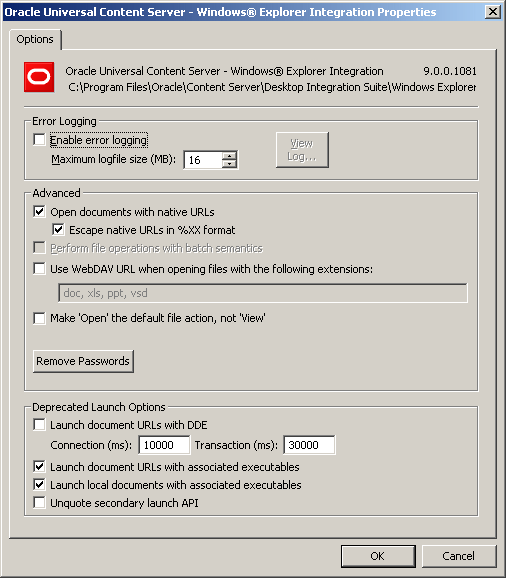Dismiss dialog with Cancel button
Screen dimensions: 506x578
pos(458,556)
